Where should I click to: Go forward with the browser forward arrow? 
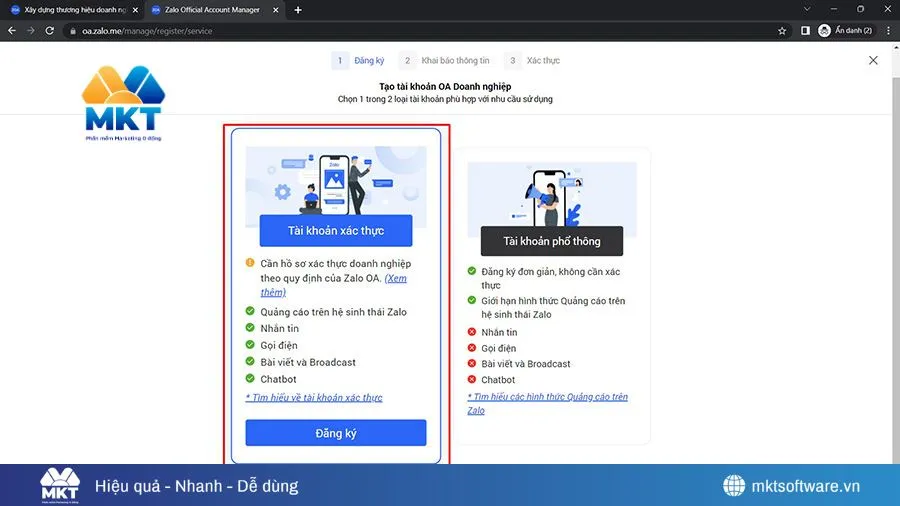[30, 31]
